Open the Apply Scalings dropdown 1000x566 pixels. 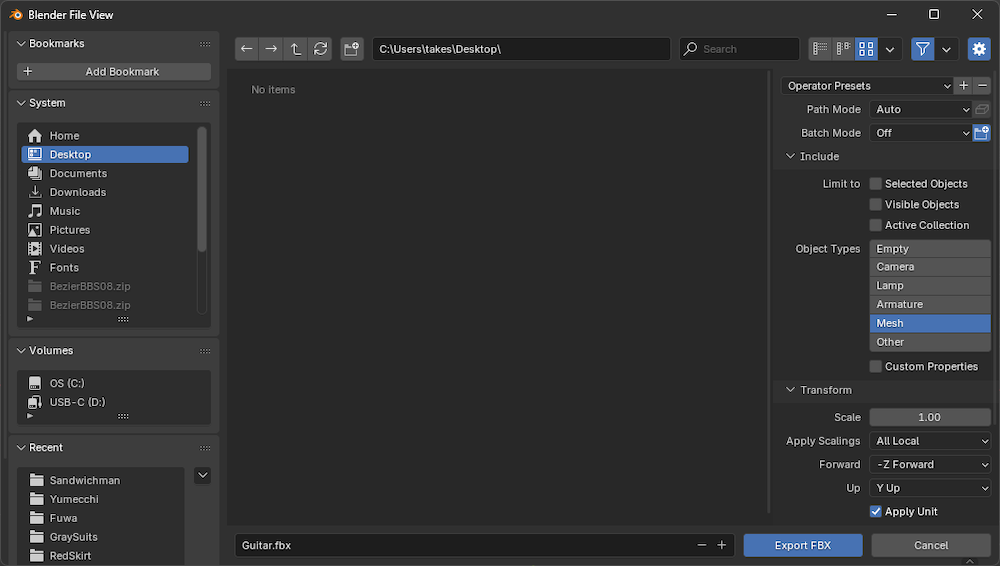(x=930, y=441)
